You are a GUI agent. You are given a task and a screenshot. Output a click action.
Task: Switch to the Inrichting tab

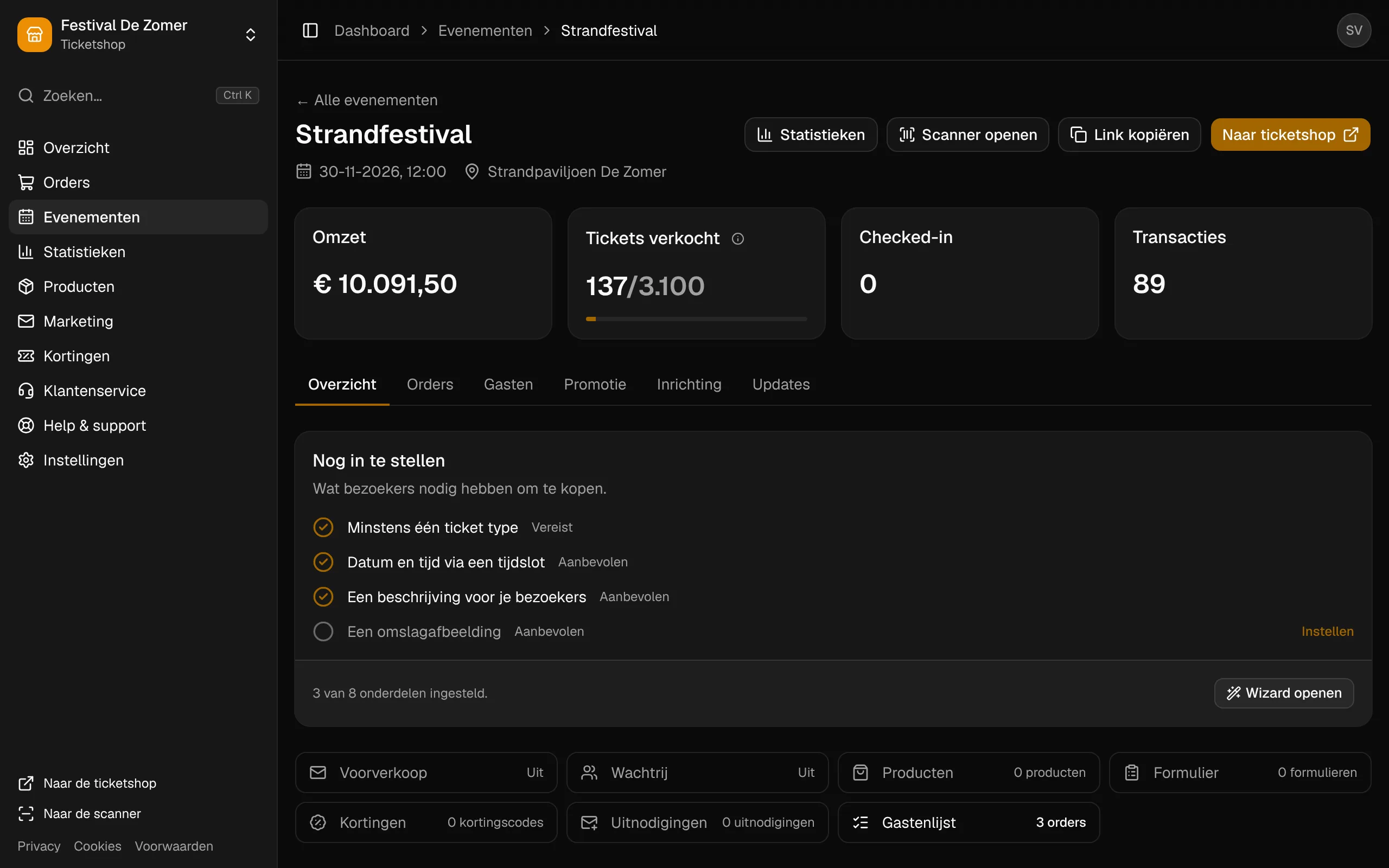pyautogui.click(x=689, y=385)
